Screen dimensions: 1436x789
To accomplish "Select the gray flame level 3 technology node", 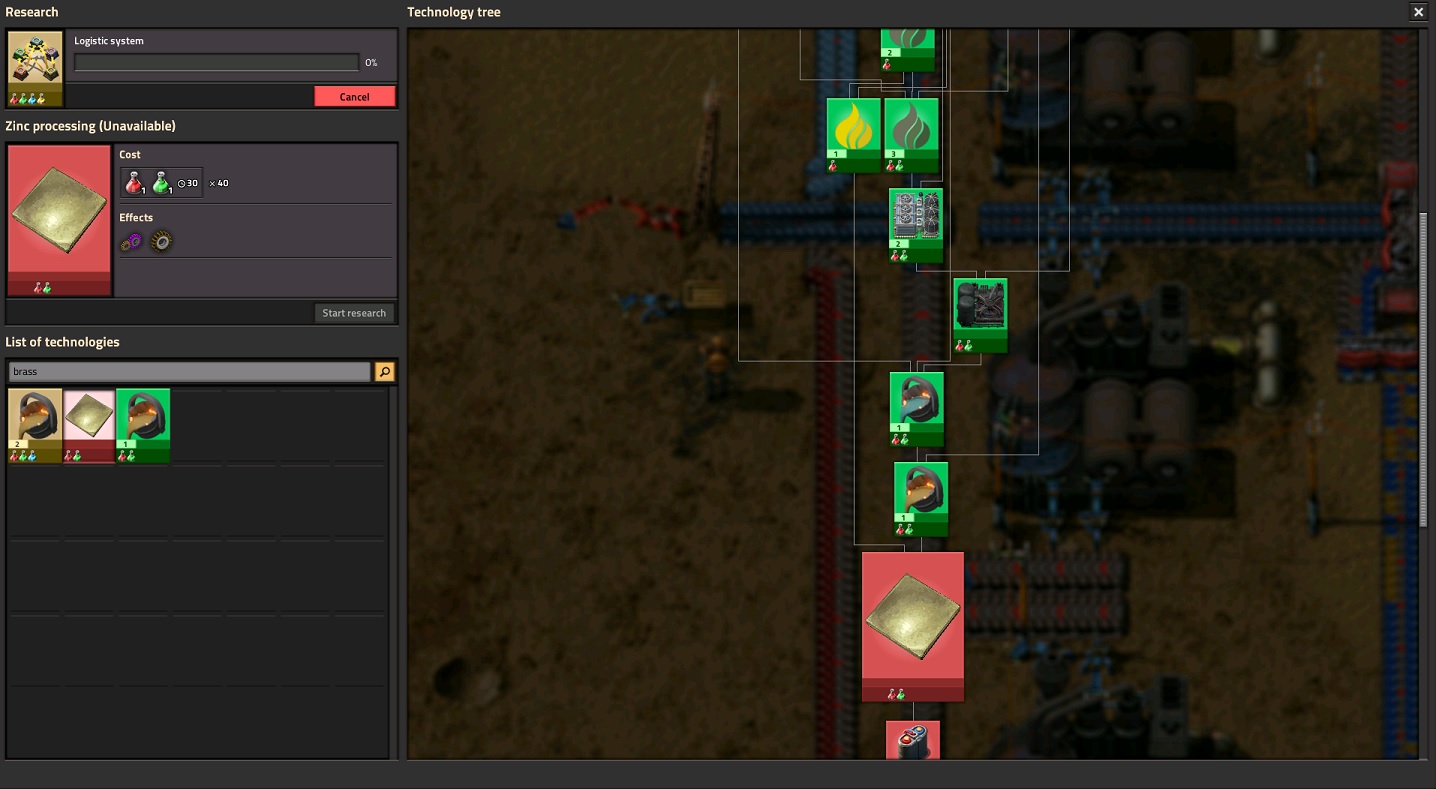I will [x=912, y=135].
